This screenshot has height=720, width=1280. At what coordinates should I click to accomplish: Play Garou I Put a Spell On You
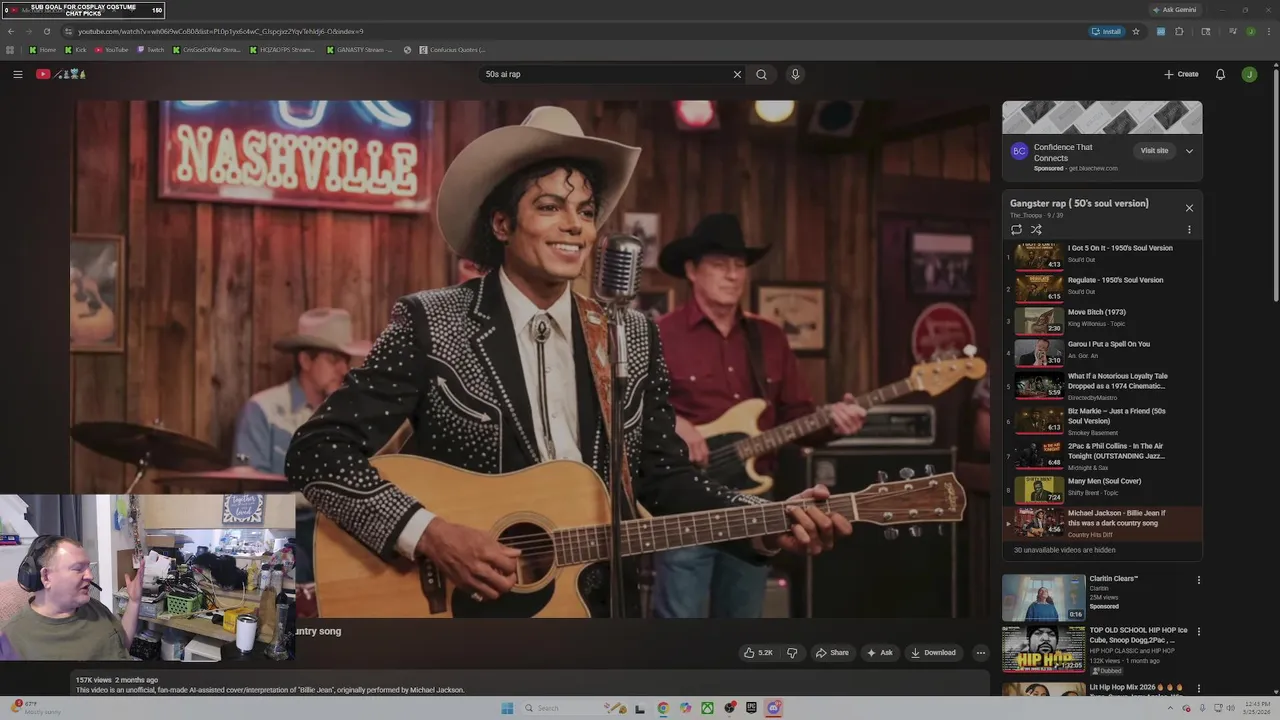(1103, 352)
